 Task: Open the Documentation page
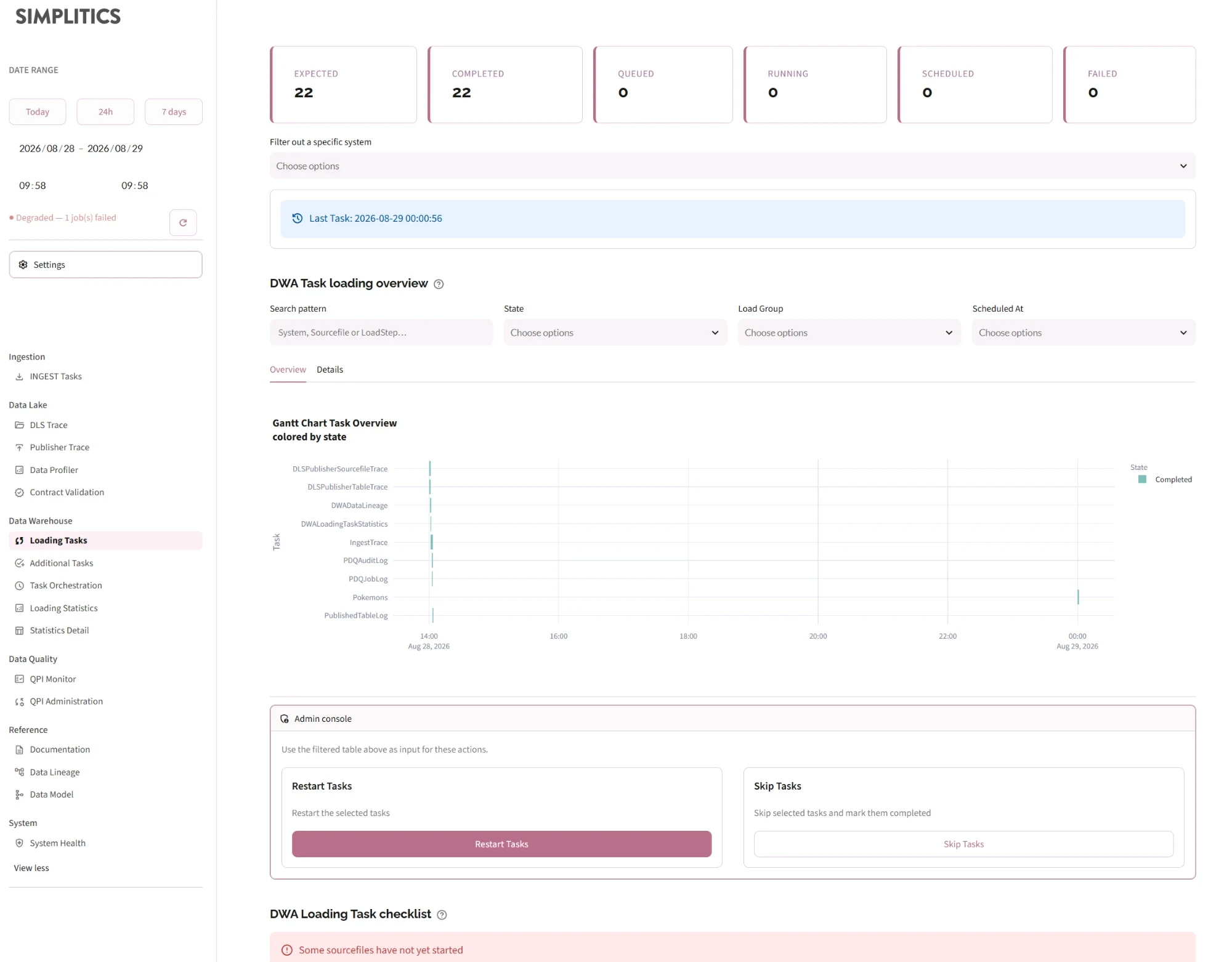click(x=60, y=750)
